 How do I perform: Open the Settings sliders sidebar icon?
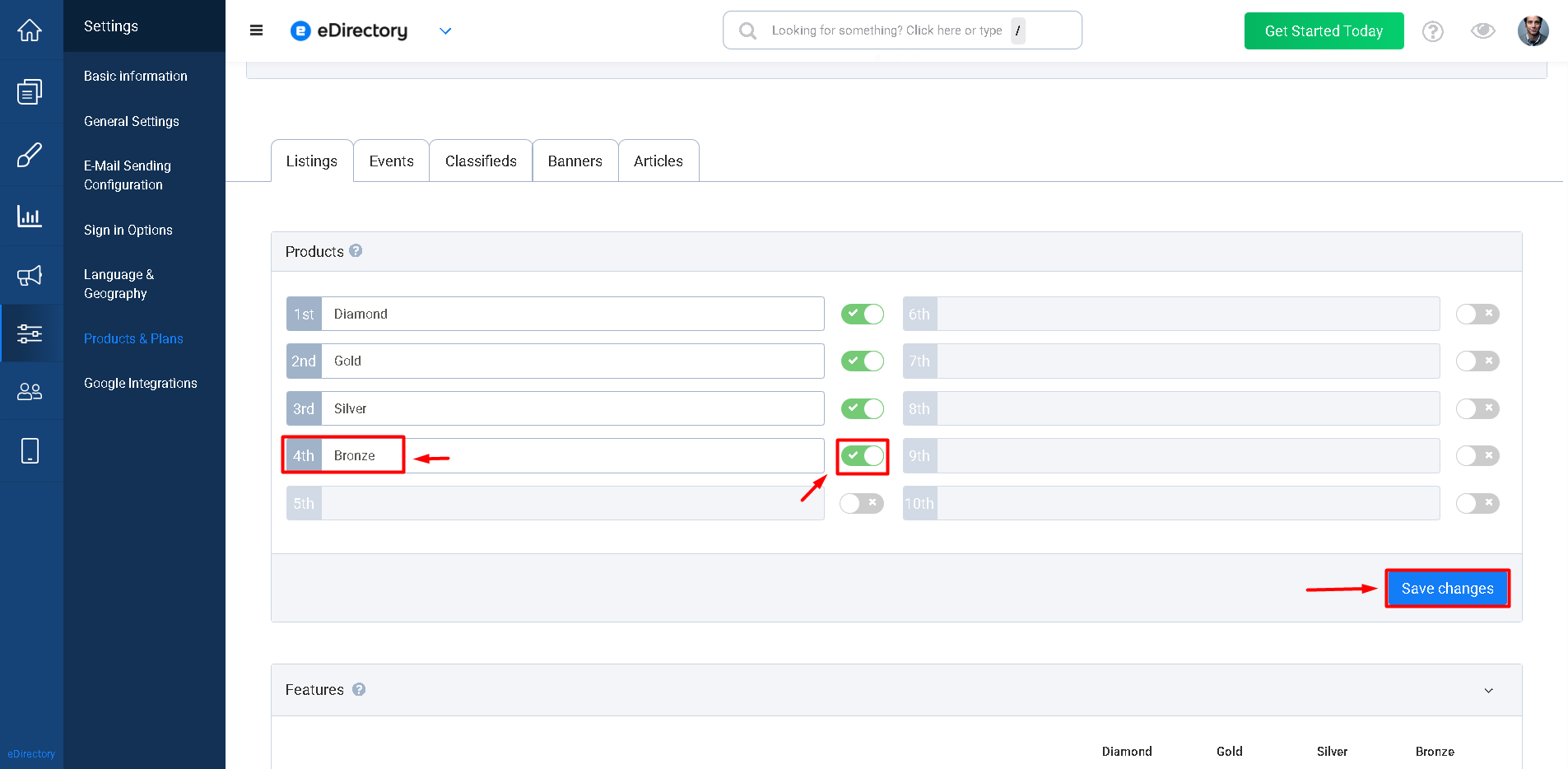30,333
